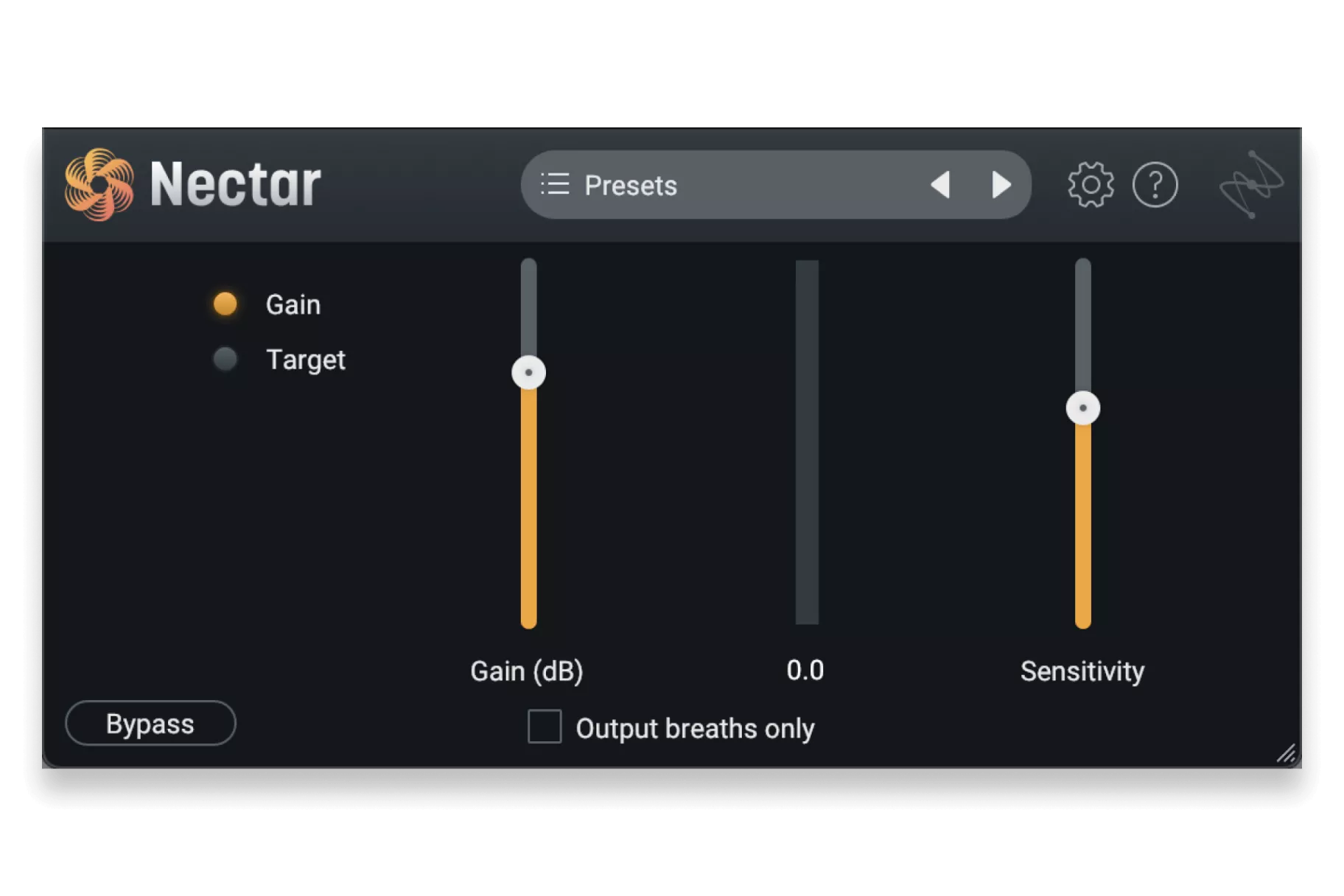Select the Target mode radio button

(225, 360)
